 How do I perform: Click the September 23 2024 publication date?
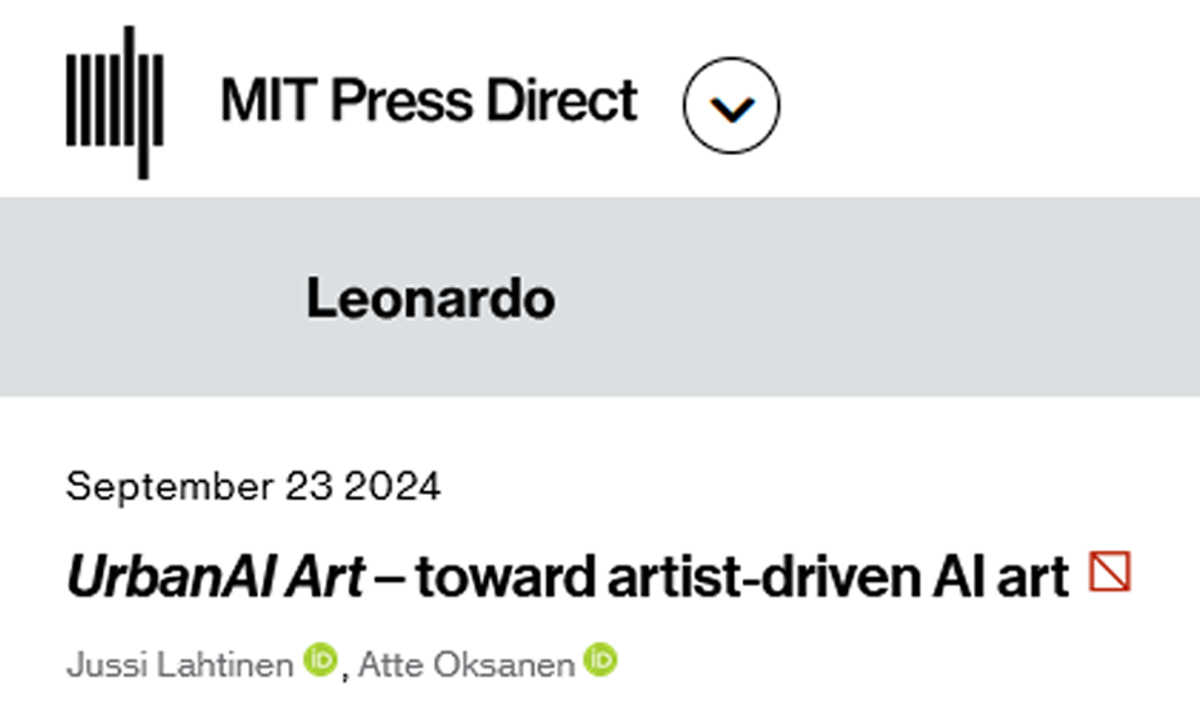pyautogui.click(x=252, y=487)
